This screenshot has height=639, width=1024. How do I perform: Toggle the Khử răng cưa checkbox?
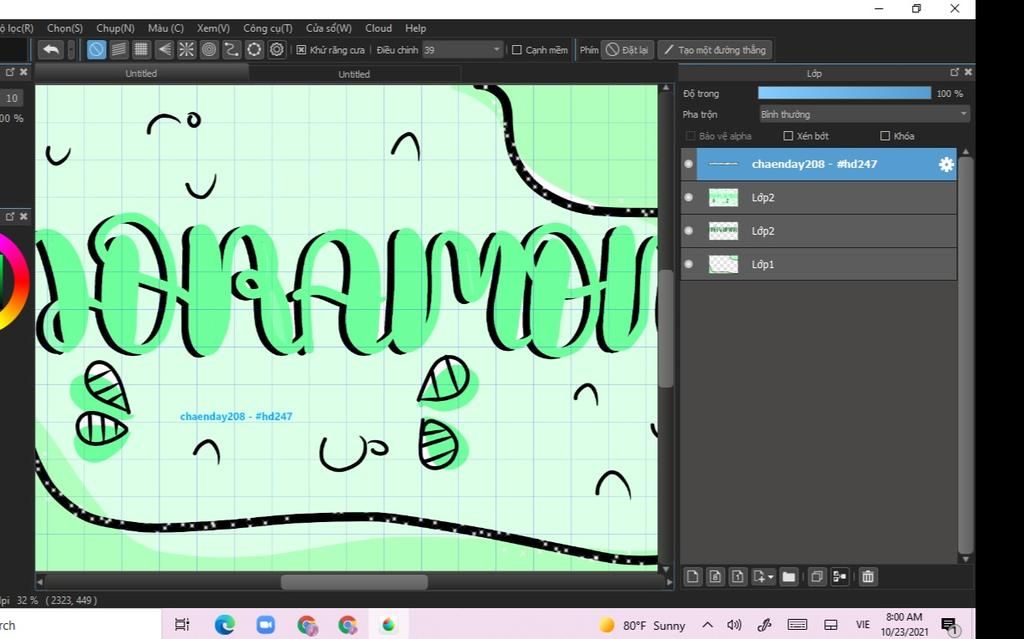301,50
